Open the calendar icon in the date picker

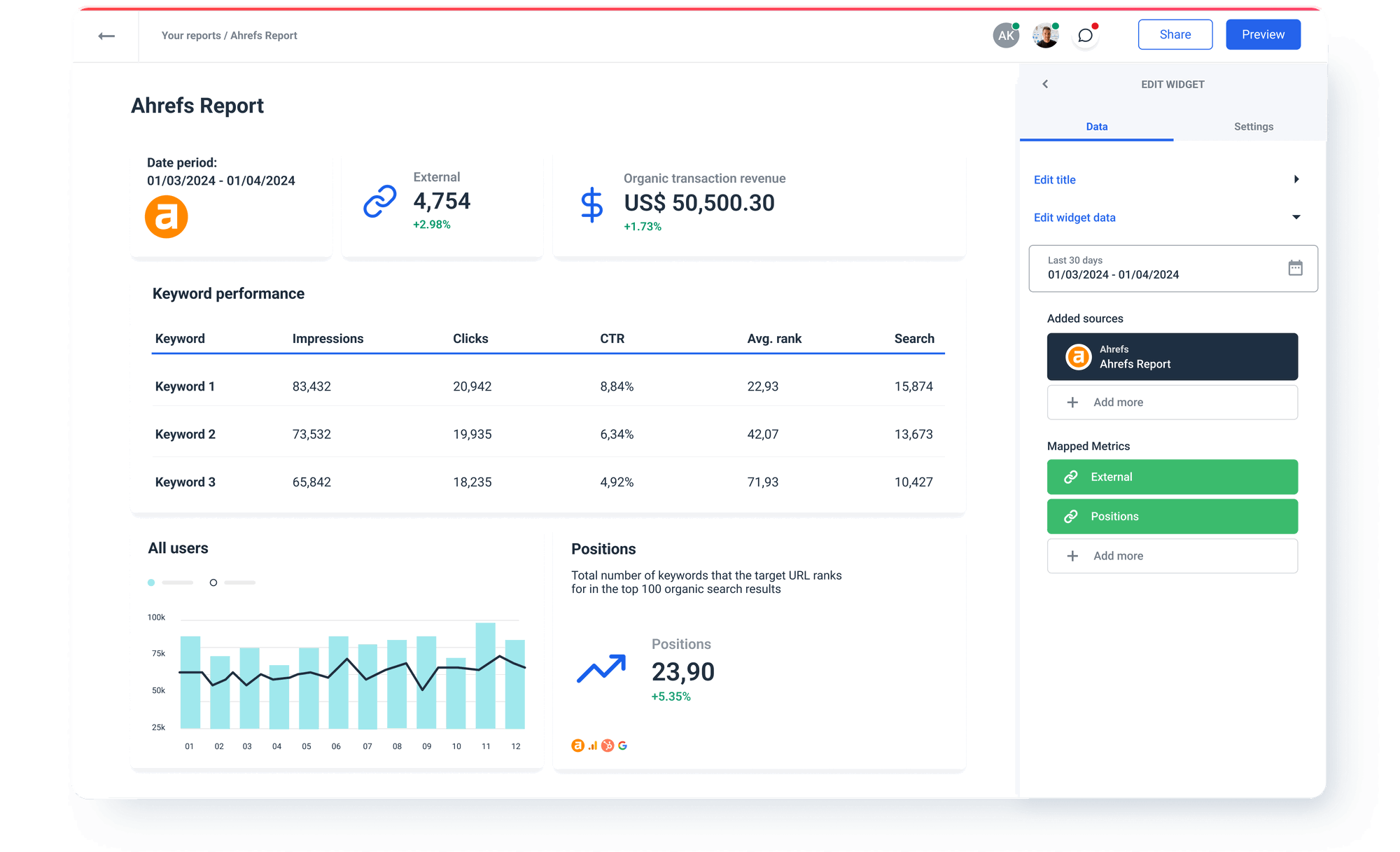coord(1296,267)
